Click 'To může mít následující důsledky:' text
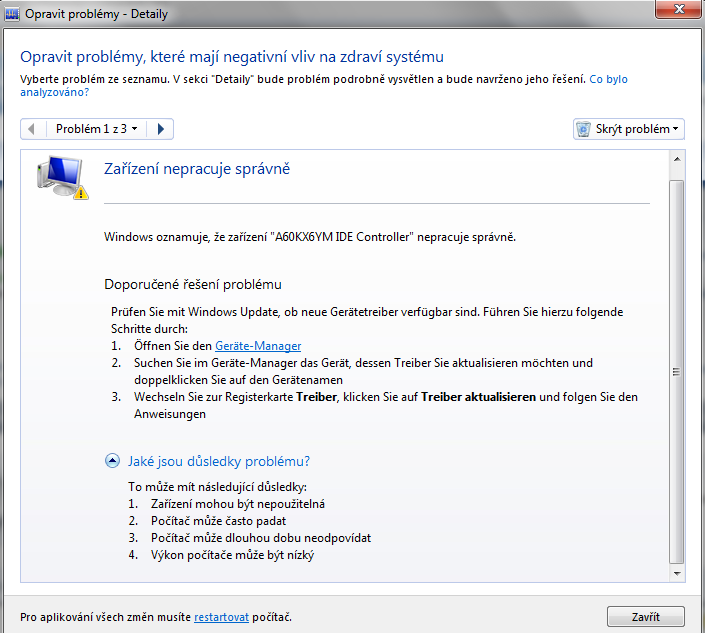 pos(218,487)
